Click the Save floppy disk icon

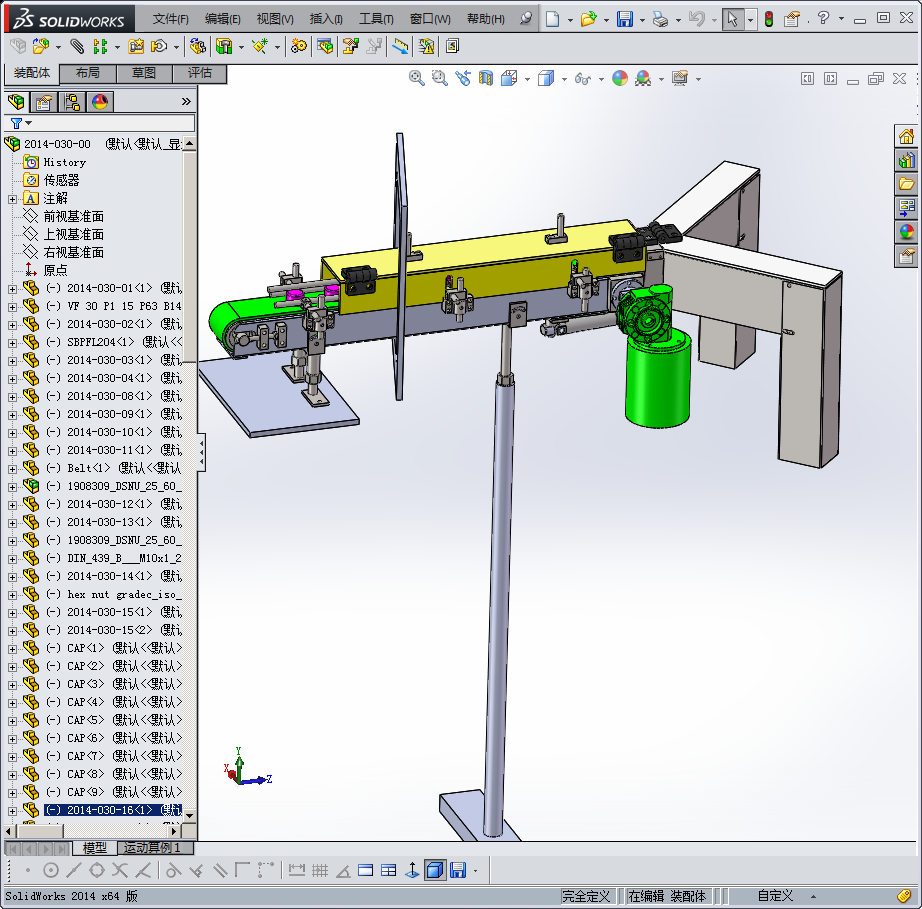[624, 19]
